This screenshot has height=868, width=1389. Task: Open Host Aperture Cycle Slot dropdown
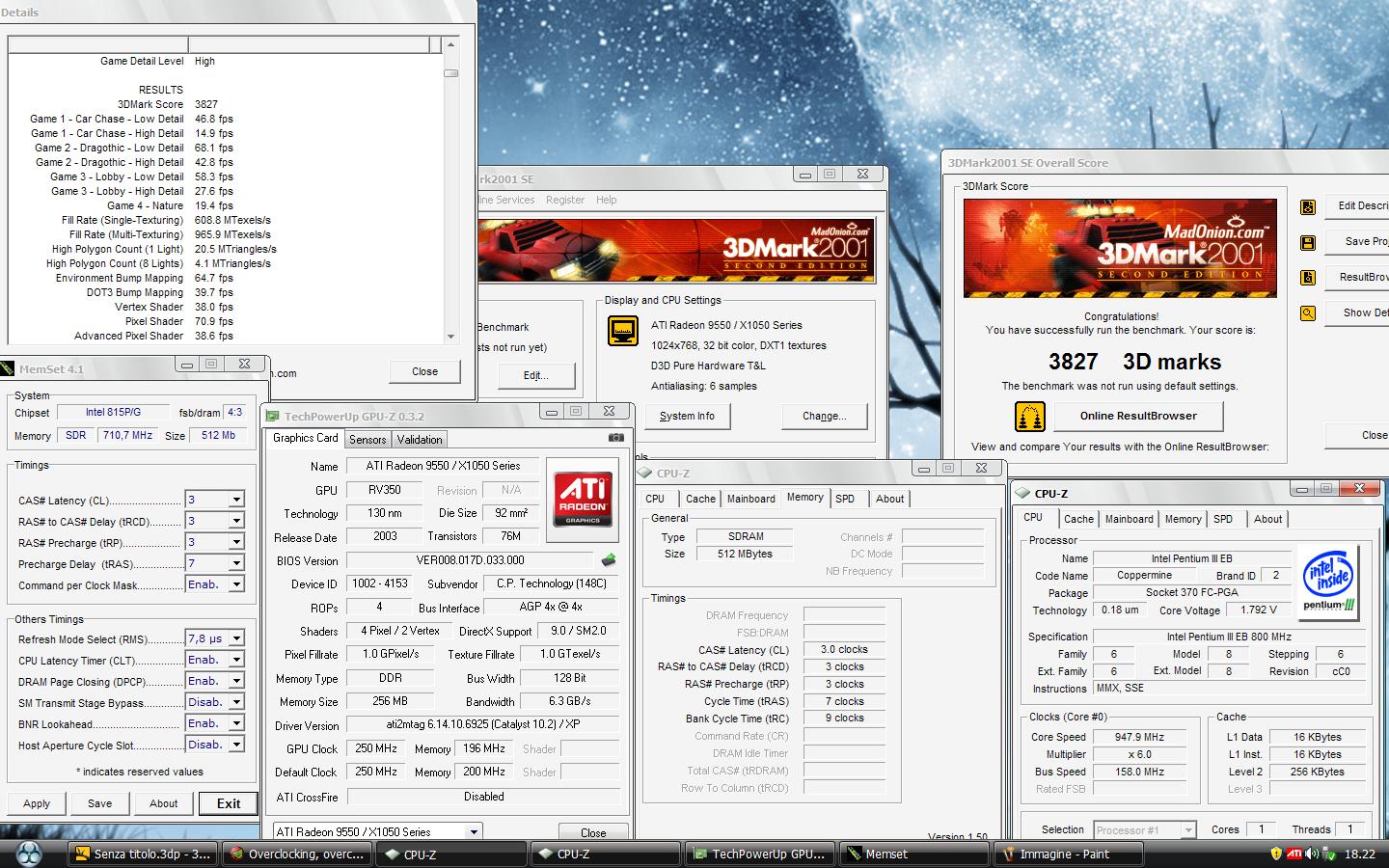tap(236, 745)
